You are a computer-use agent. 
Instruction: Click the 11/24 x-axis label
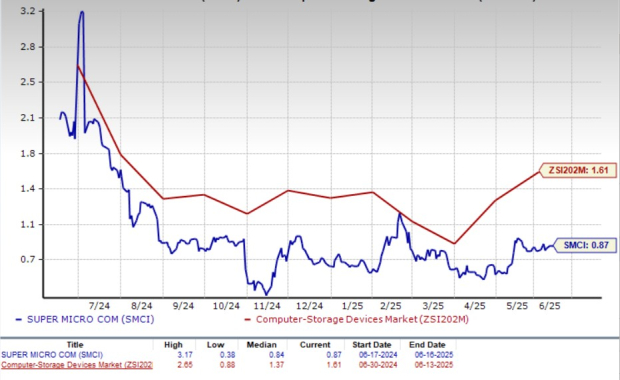coord(267,306)
